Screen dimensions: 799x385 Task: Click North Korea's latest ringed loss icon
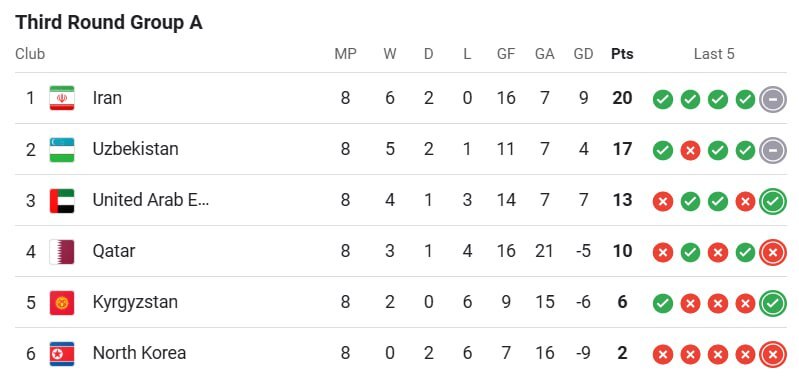pyautogui.click(x=773, y=354)
